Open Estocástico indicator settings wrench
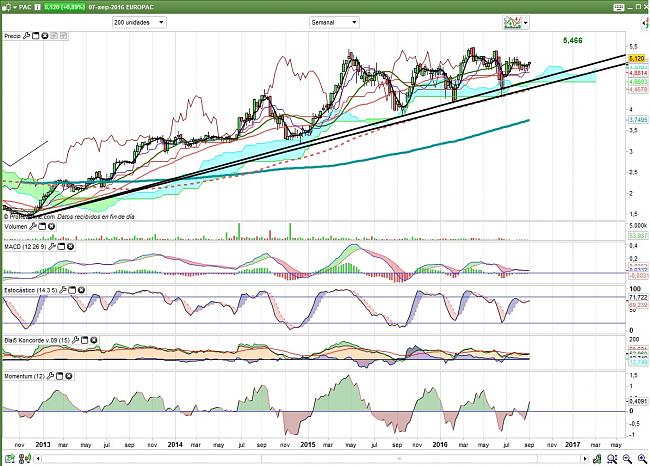The width and height of the screenshot is (650, 466). tap(63, 290)
